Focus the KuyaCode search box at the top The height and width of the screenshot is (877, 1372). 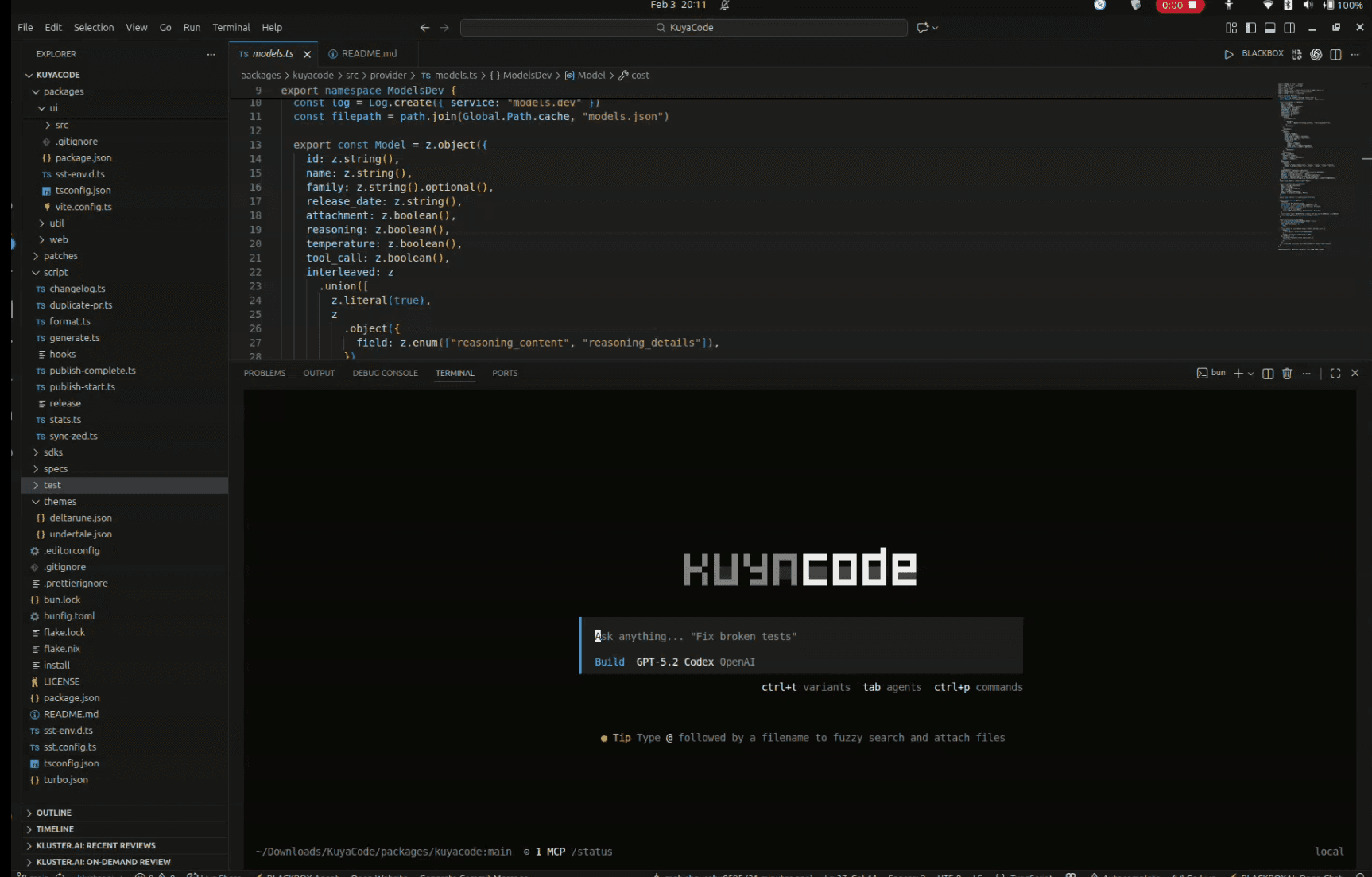point(684,27)
